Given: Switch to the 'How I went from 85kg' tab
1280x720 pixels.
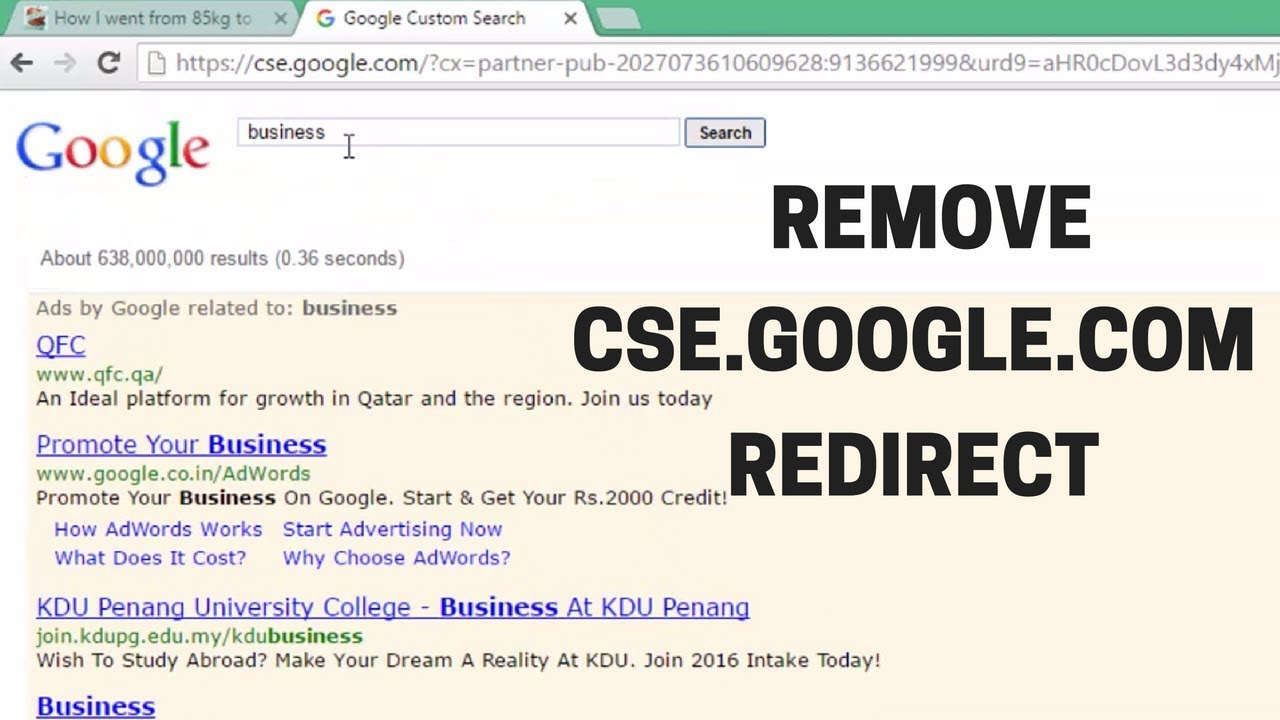Looking at the screenshot, I should [150, 18].
